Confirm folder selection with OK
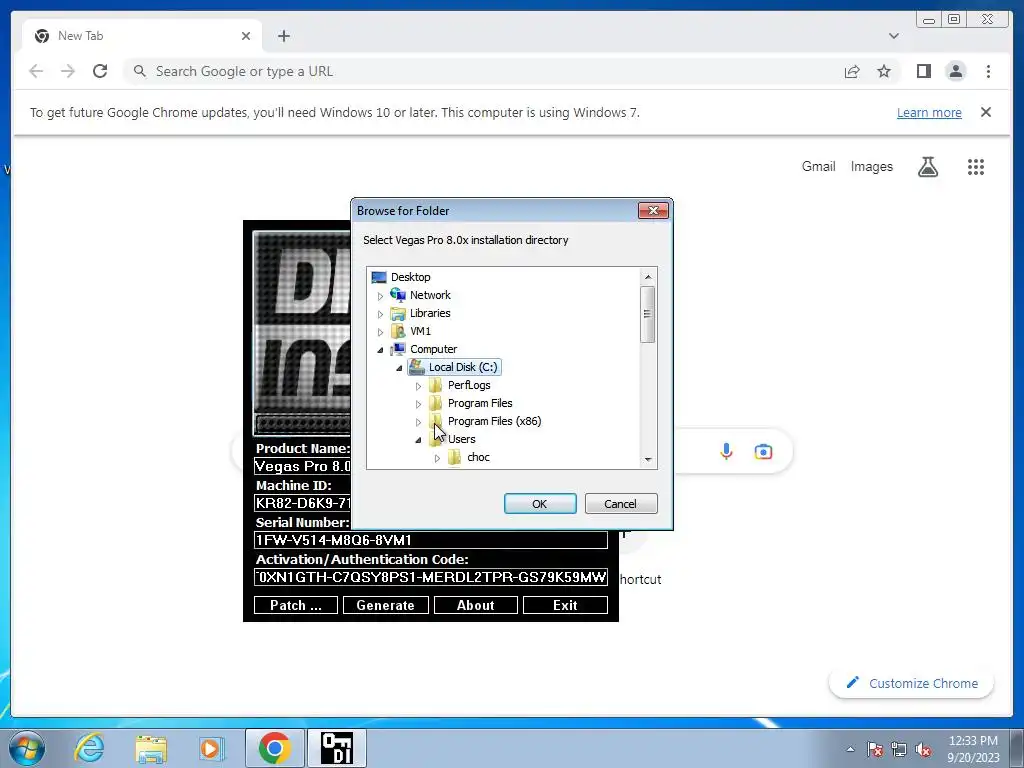The width and height of the screenshot is (1024, 768). [x=539, y=504]
